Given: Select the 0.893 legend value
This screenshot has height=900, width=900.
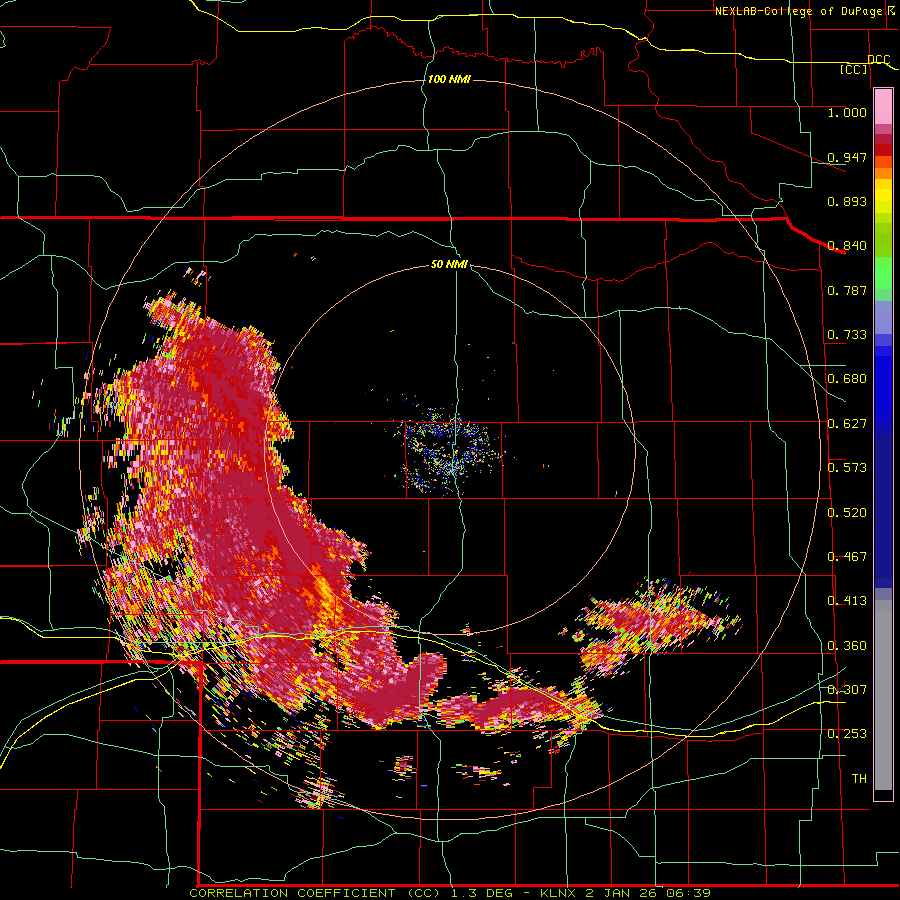Looking at the screenshot, I should click(847, 201).
